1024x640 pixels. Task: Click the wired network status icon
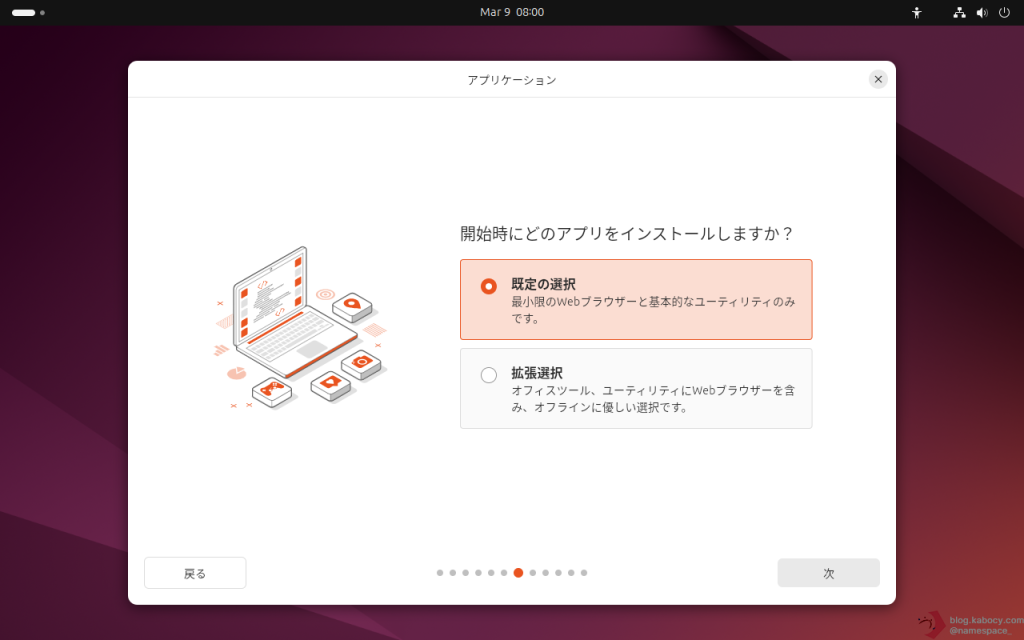click(959, 13)
